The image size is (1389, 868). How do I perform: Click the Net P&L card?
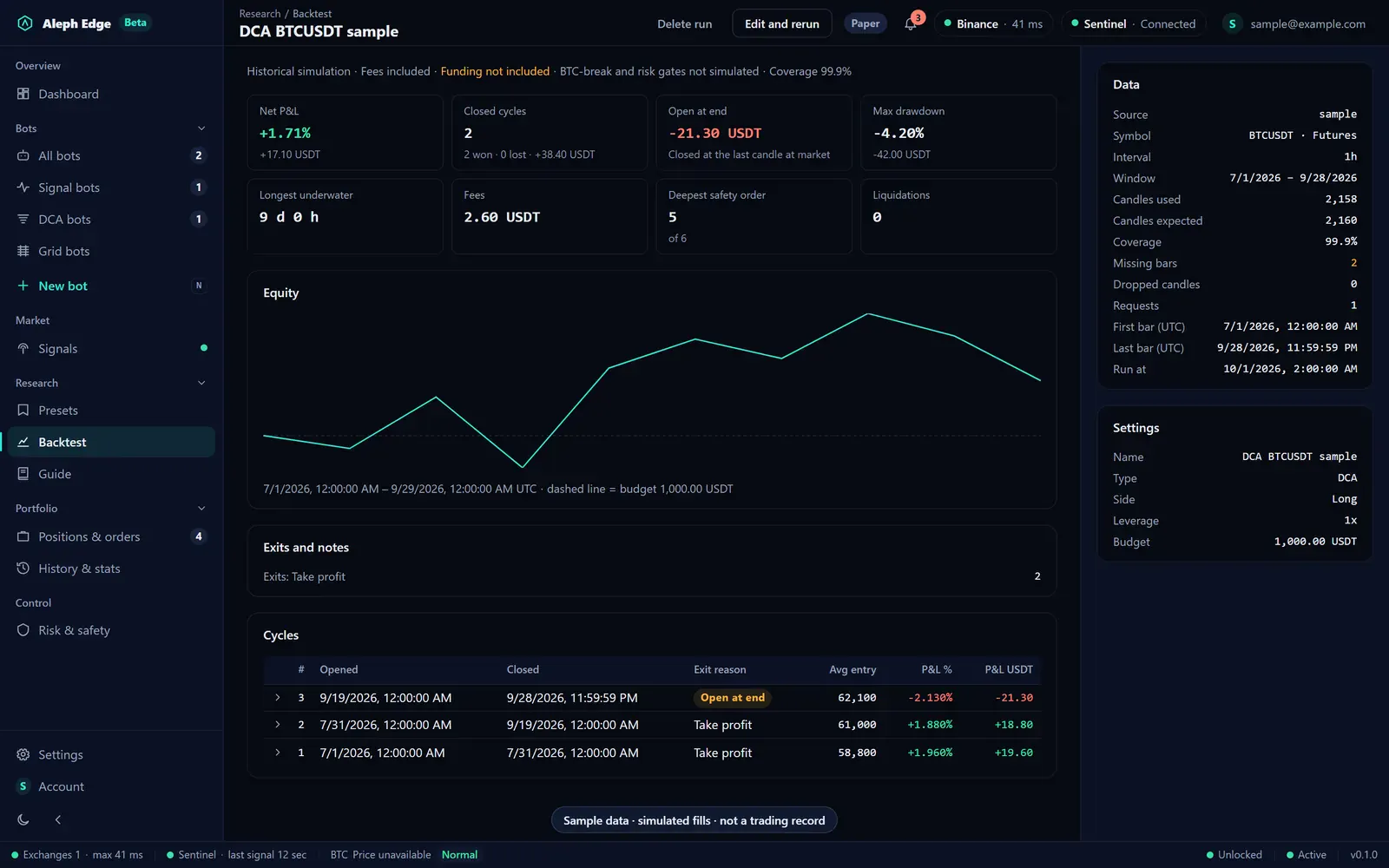345,132
